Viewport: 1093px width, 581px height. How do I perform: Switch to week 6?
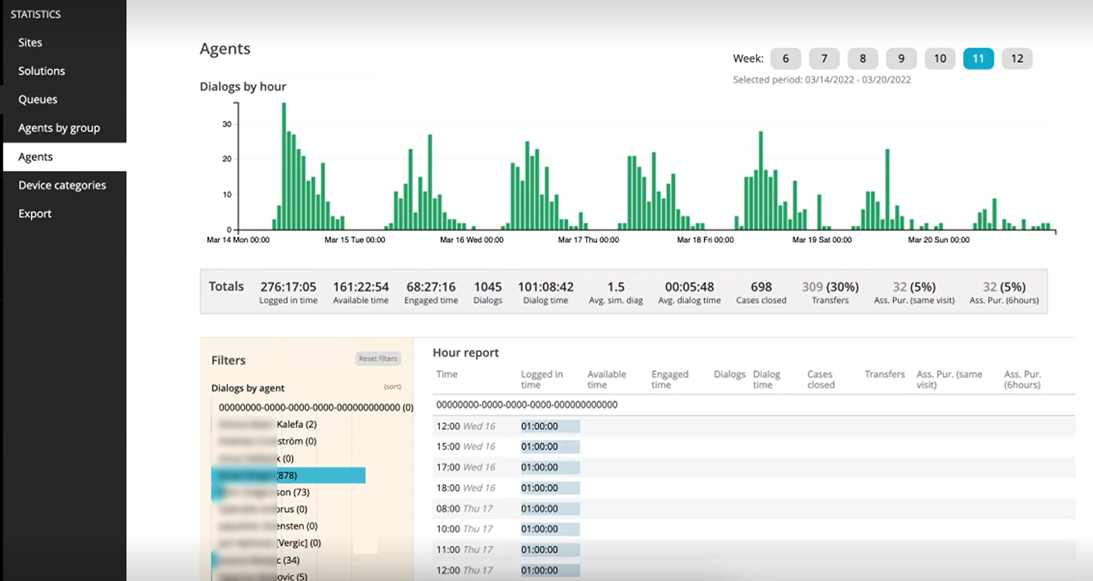point(786,59)
